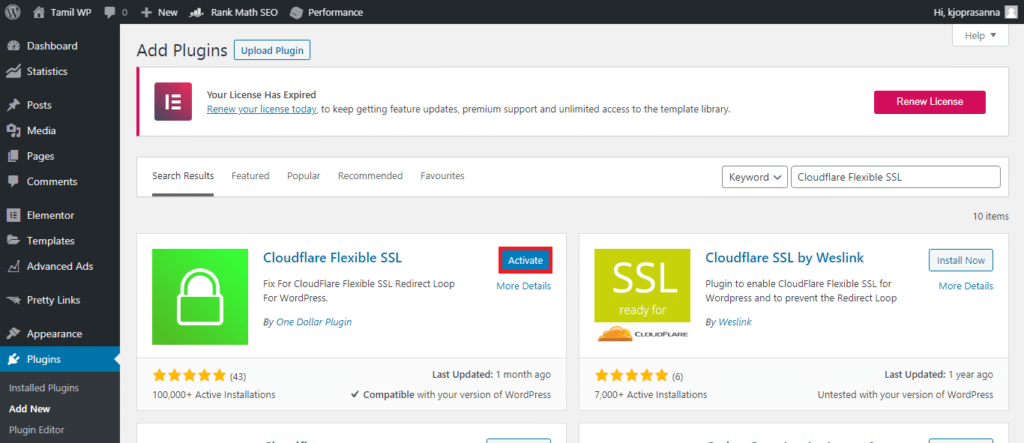Click the Posts pin icon
The image size is (1024, 443).
point(14,105)
